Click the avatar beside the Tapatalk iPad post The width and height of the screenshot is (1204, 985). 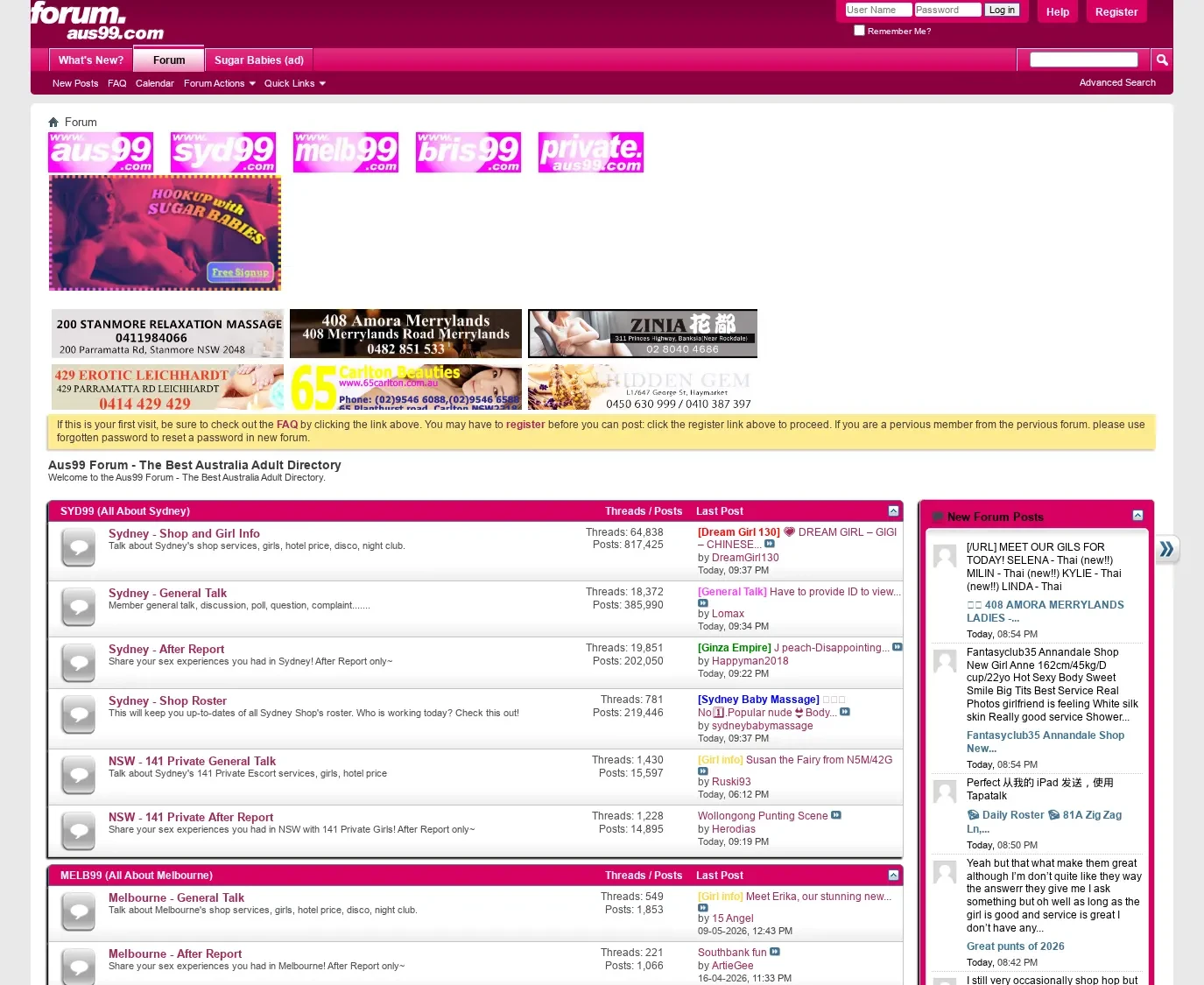(945, 792)
